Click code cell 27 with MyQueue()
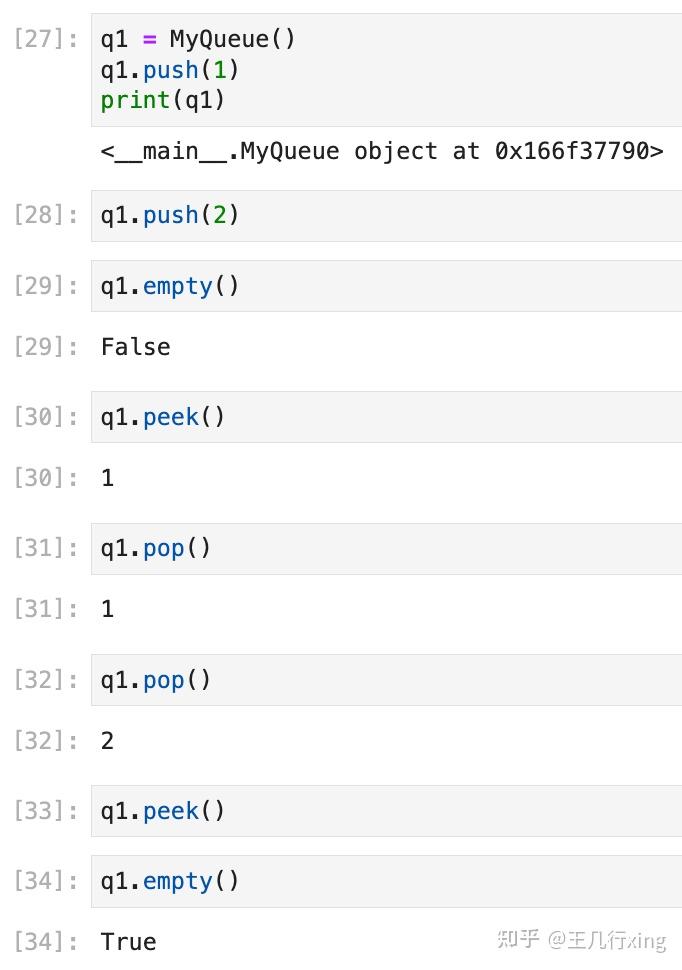The height and width of the screenshot is (970, 682). click(386, 70)
